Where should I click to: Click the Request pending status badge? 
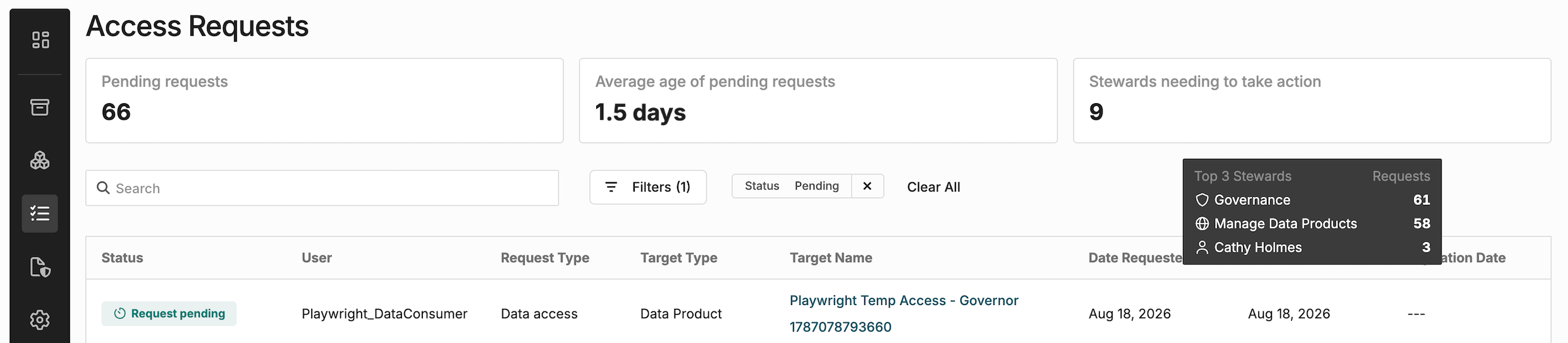point(169,314)
